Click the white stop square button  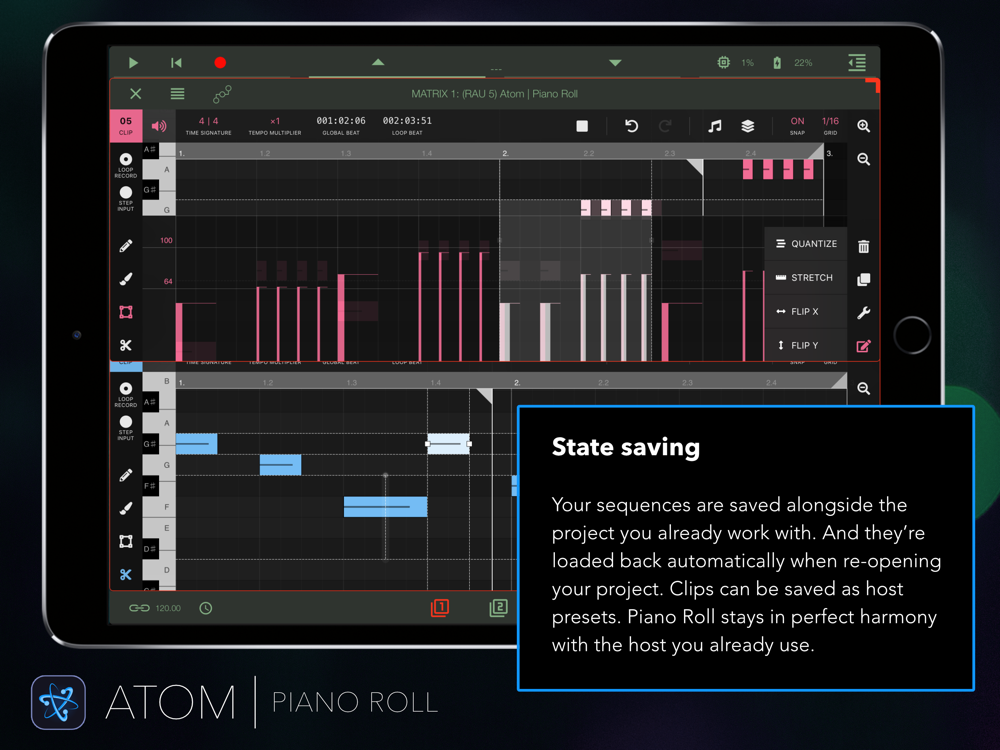[x=582, y=126]
